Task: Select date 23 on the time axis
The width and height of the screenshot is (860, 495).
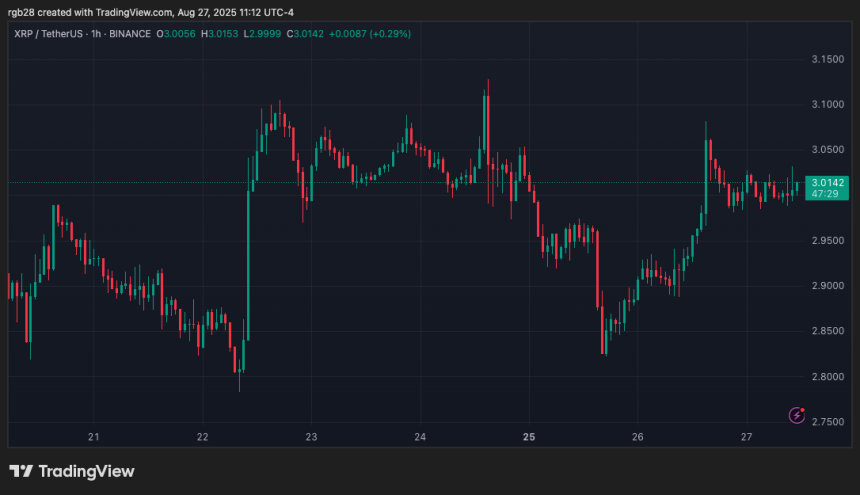Action: [311, 437]
